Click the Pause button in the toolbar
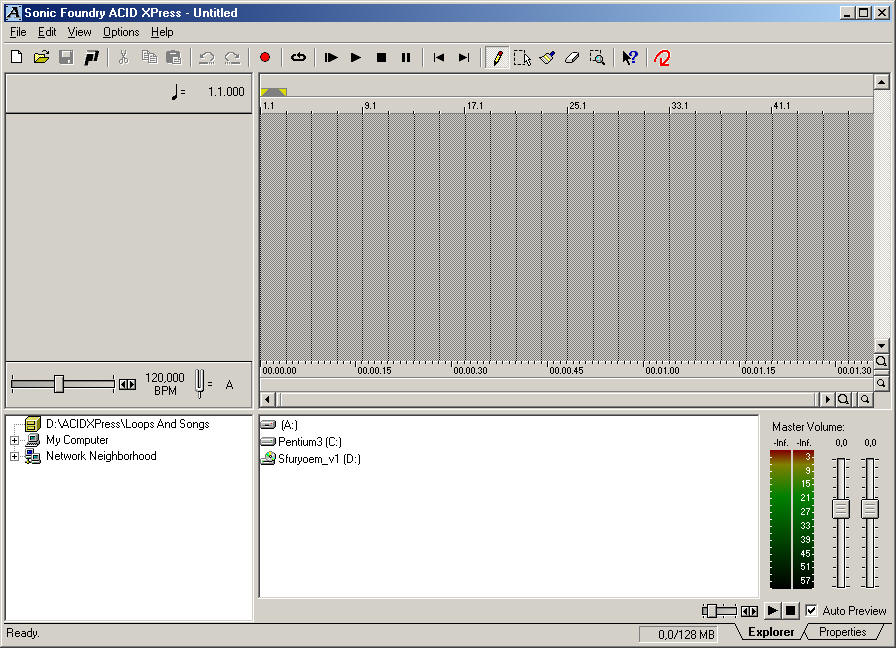This screenshot has height=648, width=896. (406, 57)
